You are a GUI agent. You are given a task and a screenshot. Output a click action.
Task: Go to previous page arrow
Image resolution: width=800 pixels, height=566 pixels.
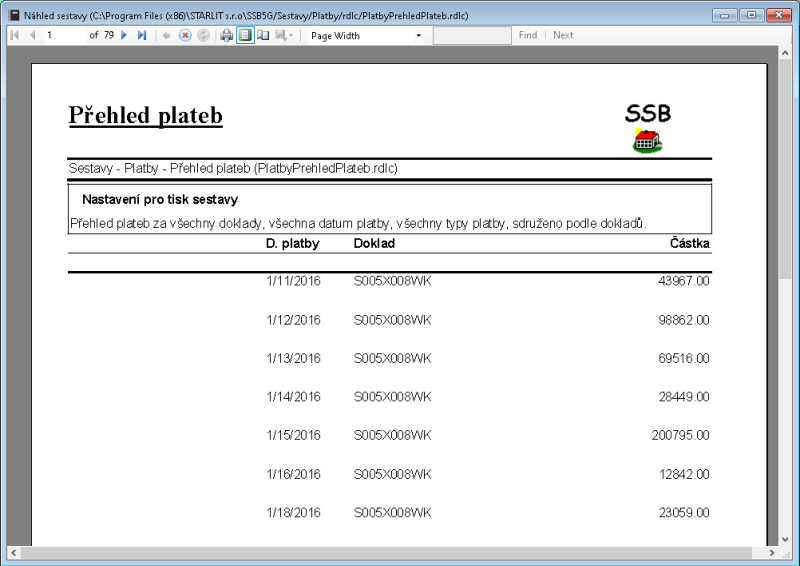33,35
